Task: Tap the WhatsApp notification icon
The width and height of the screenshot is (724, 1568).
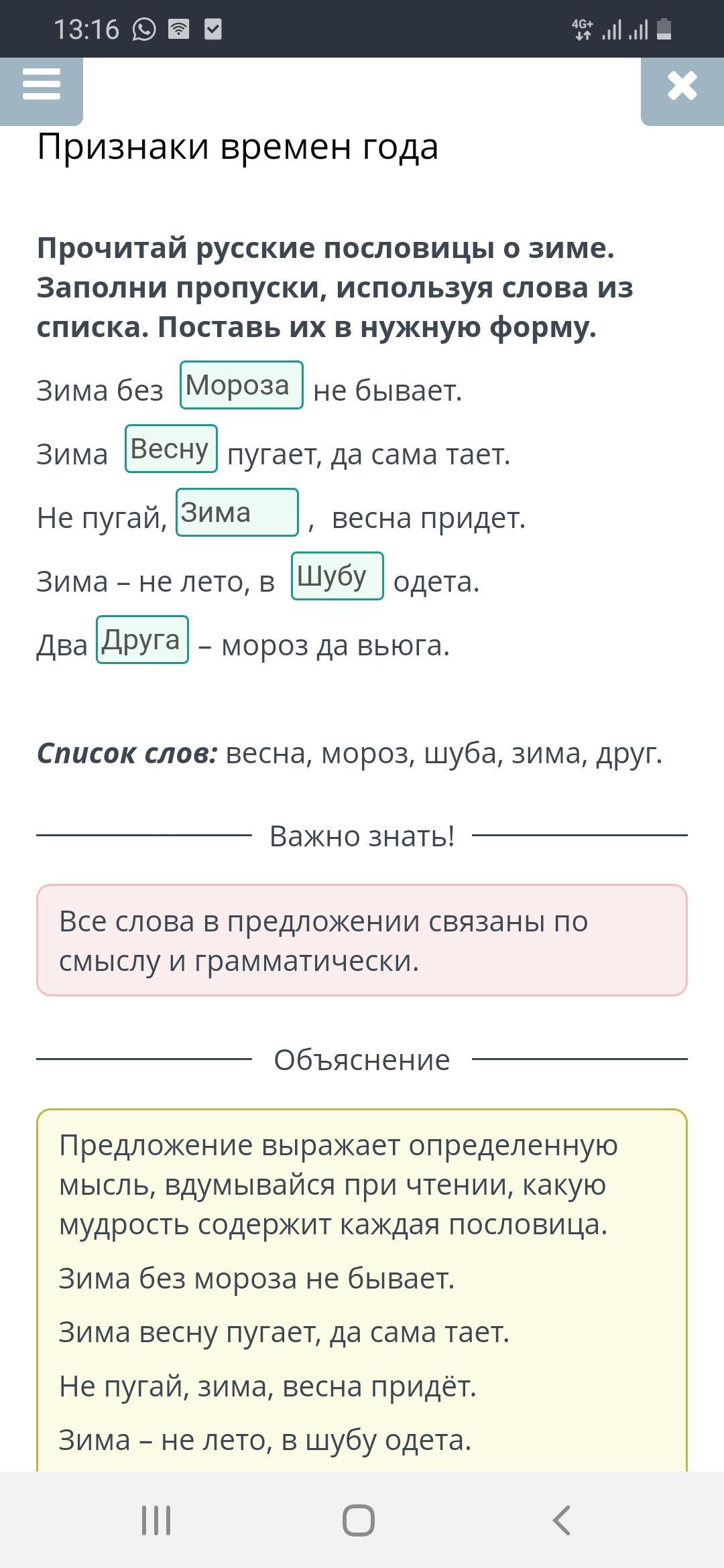Action: tap(144, 29)
